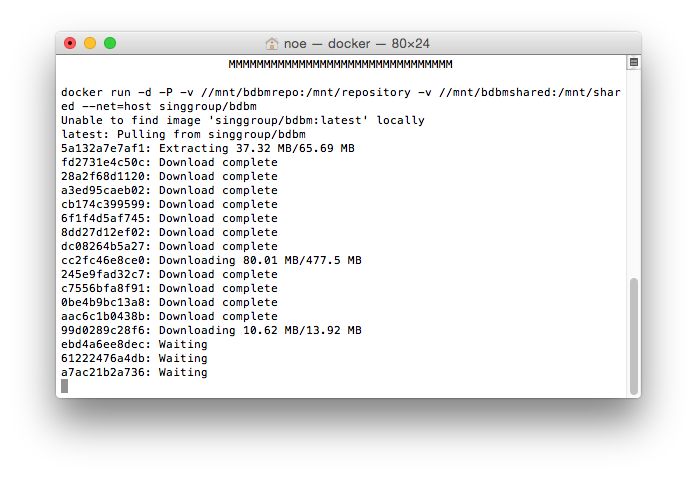Click the a7ac21b2a736 Waiting line

(x=134, y=372)
